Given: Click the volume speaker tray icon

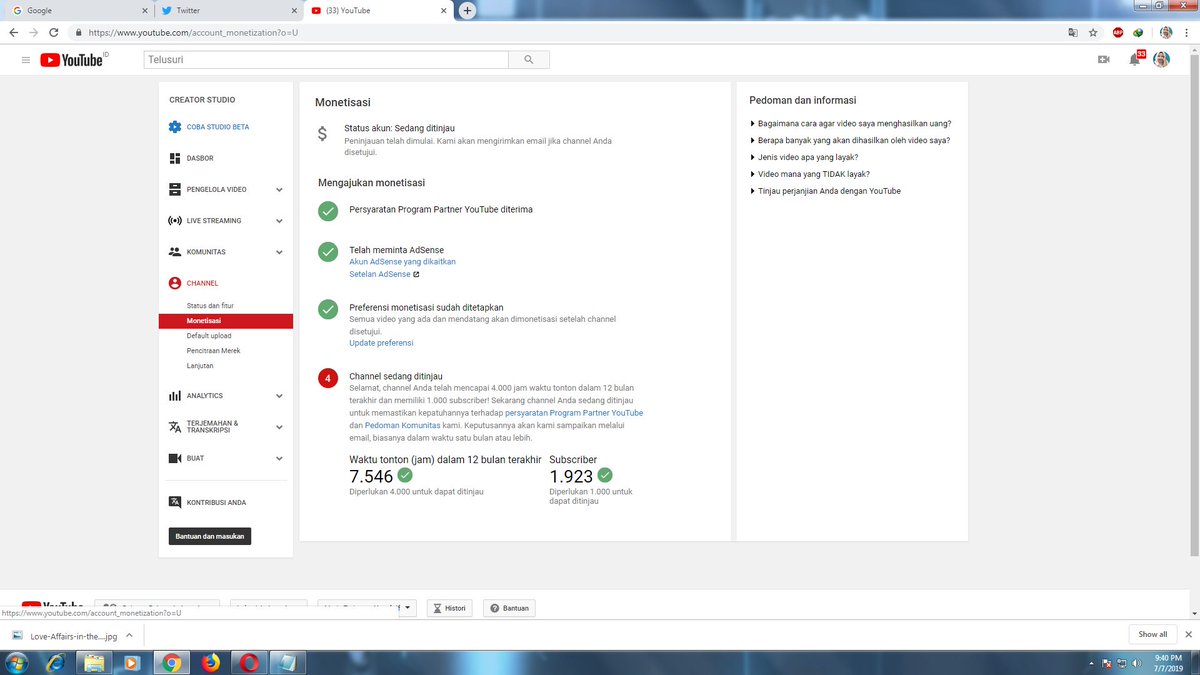Looking at the screenshot, I should pyautogui.click(x=1136, y=663).
